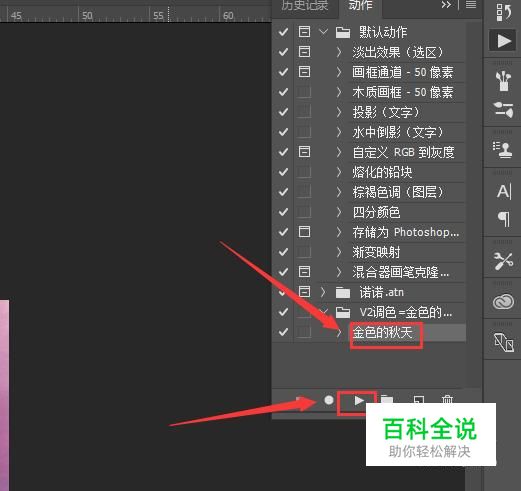
Task: Open the Brush Settings dock icon
Action: pyautogui.click(x=503, y=110)
